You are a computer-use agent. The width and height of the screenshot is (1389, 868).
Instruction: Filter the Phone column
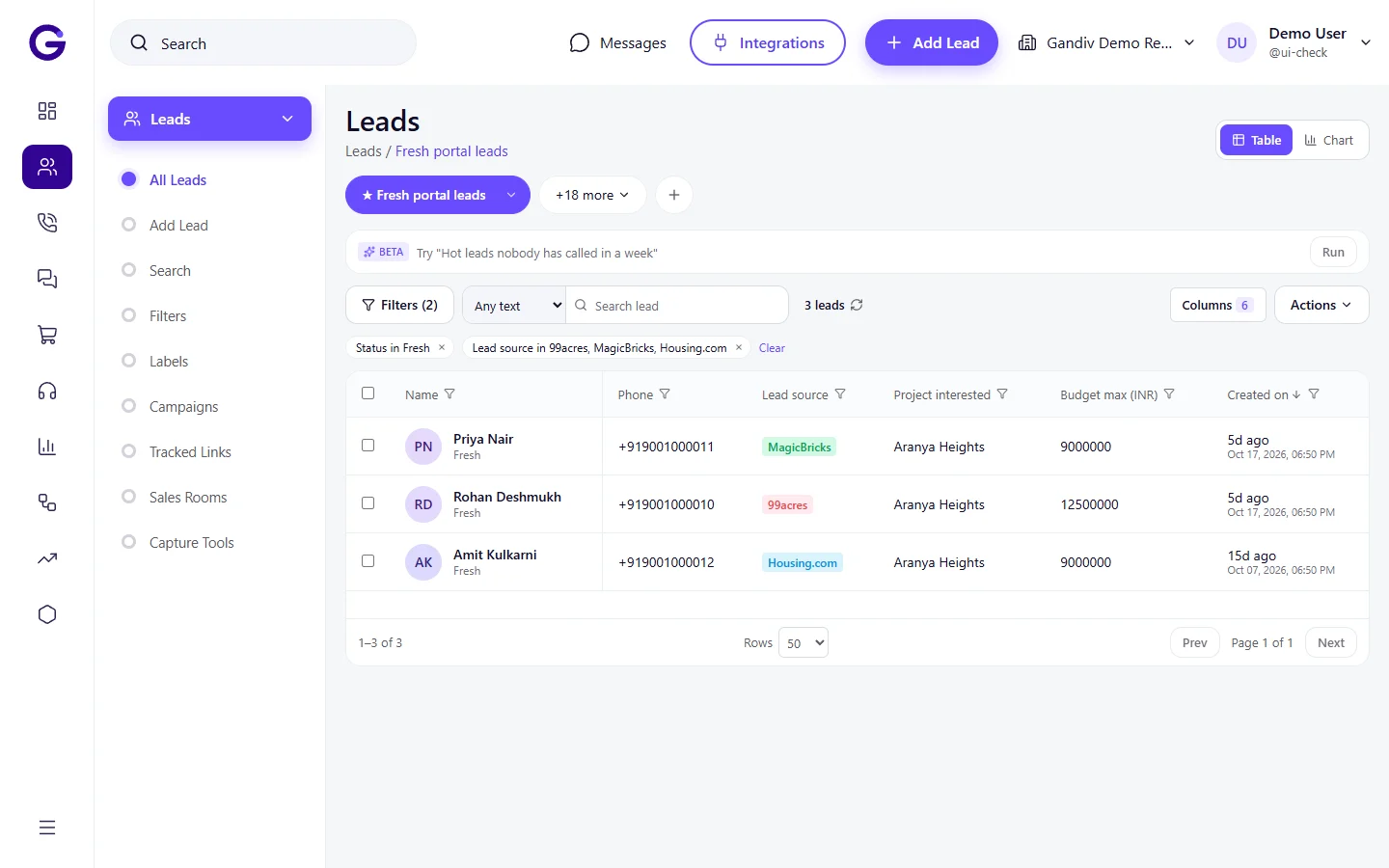tap(665, 393)
